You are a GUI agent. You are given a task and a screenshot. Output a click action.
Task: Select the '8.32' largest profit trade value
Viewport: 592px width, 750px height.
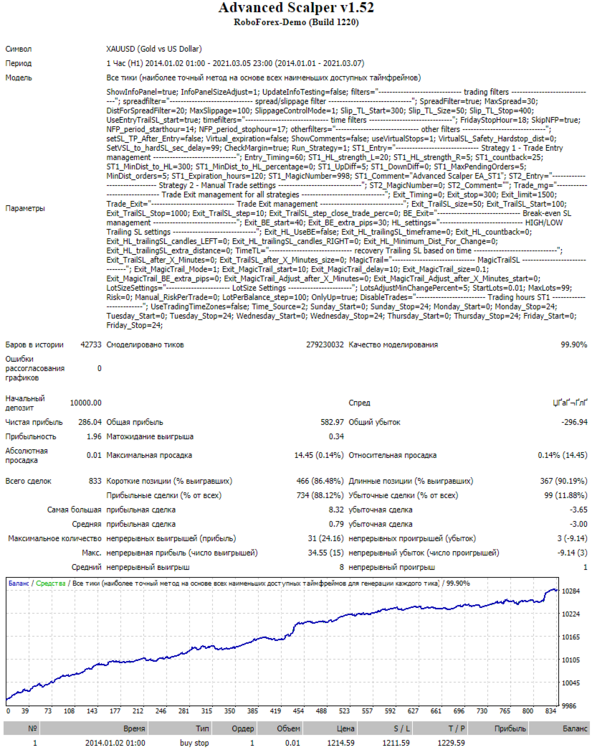coord(336,509)
